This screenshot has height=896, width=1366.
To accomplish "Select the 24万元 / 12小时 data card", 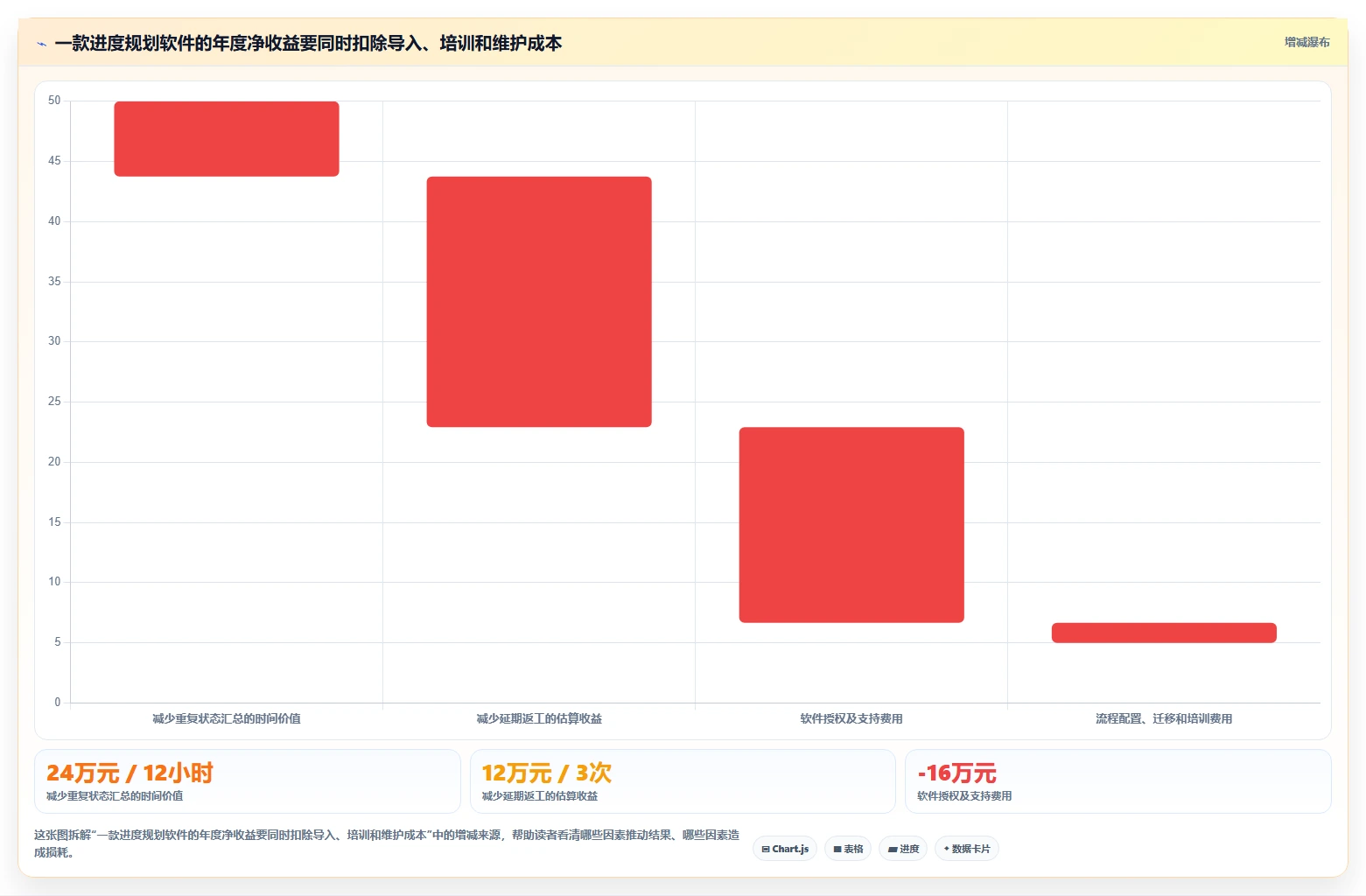I will click(248, 781).
